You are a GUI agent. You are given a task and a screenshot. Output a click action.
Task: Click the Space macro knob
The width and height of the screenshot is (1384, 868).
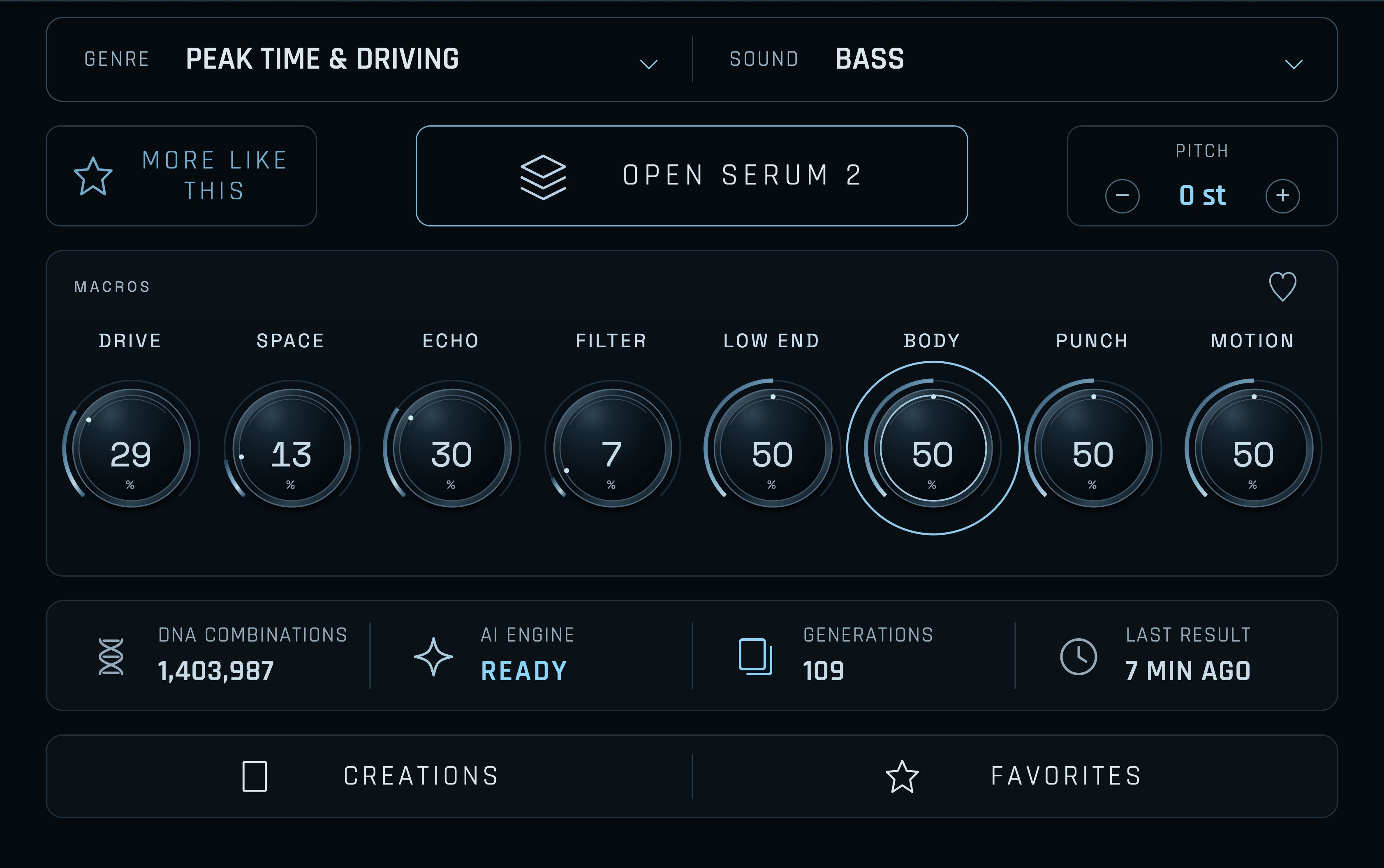(x=291, y=448)
